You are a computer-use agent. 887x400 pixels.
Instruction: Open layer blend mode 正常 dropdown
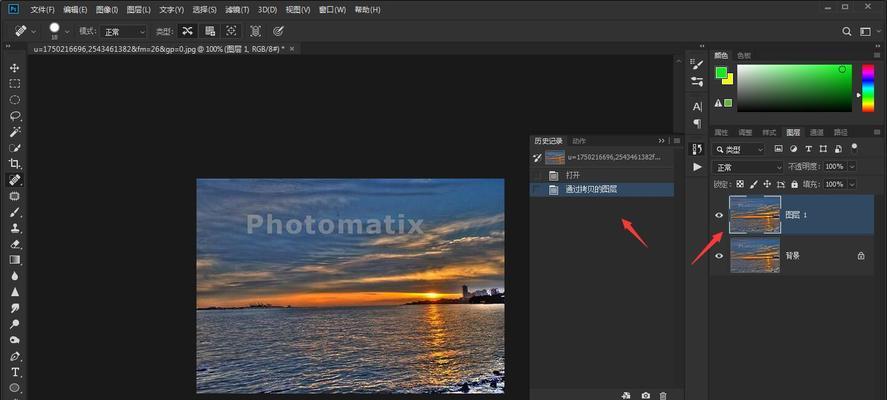coord(748,167)
